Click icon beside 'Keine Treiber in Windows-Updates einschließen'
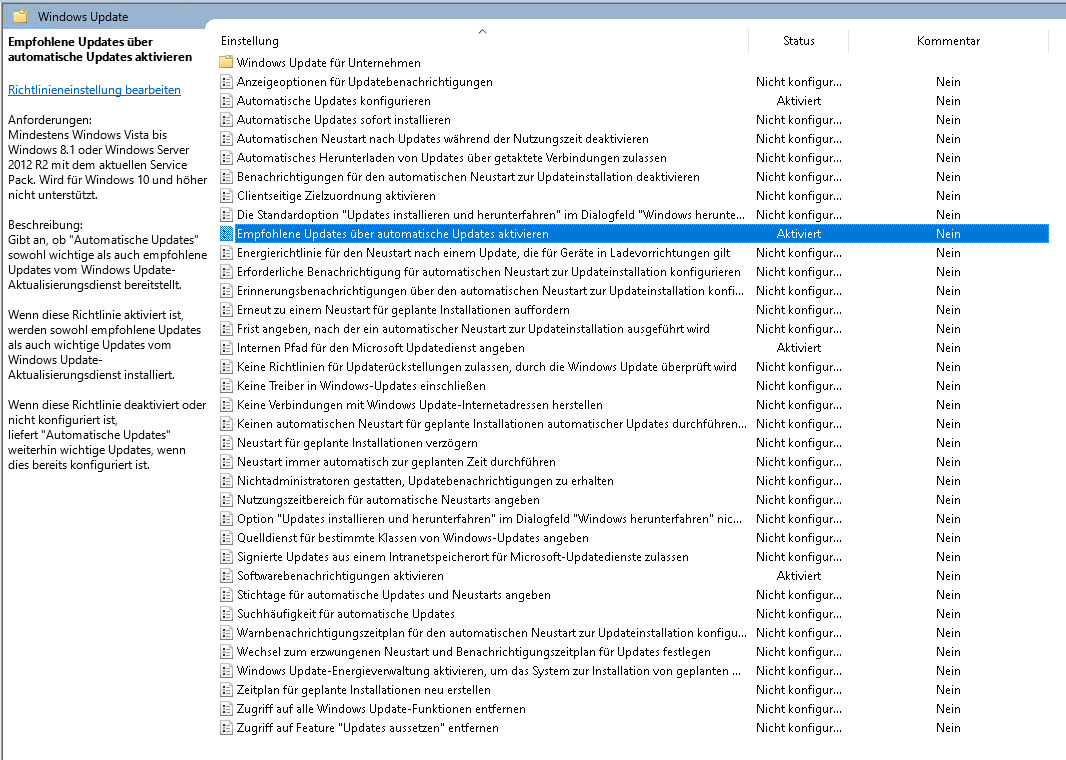1066x760 pixels. (x=226, y=386)
